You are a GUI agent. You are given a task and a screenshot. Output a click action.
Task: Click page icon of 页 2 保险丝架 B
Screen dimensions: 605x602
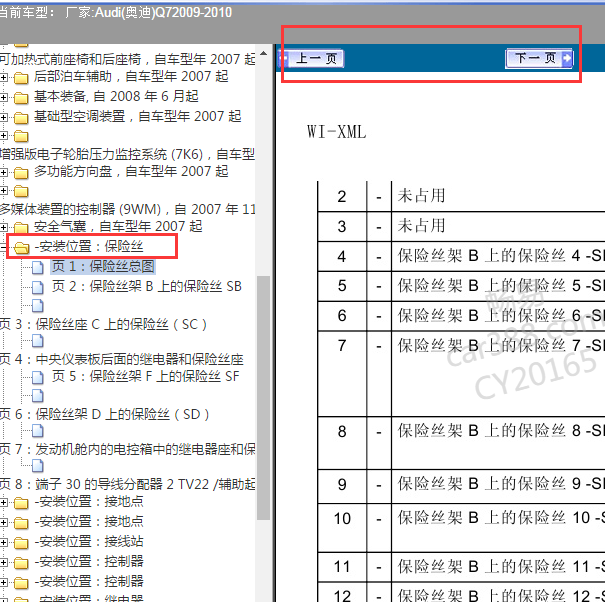coord(37,287)
